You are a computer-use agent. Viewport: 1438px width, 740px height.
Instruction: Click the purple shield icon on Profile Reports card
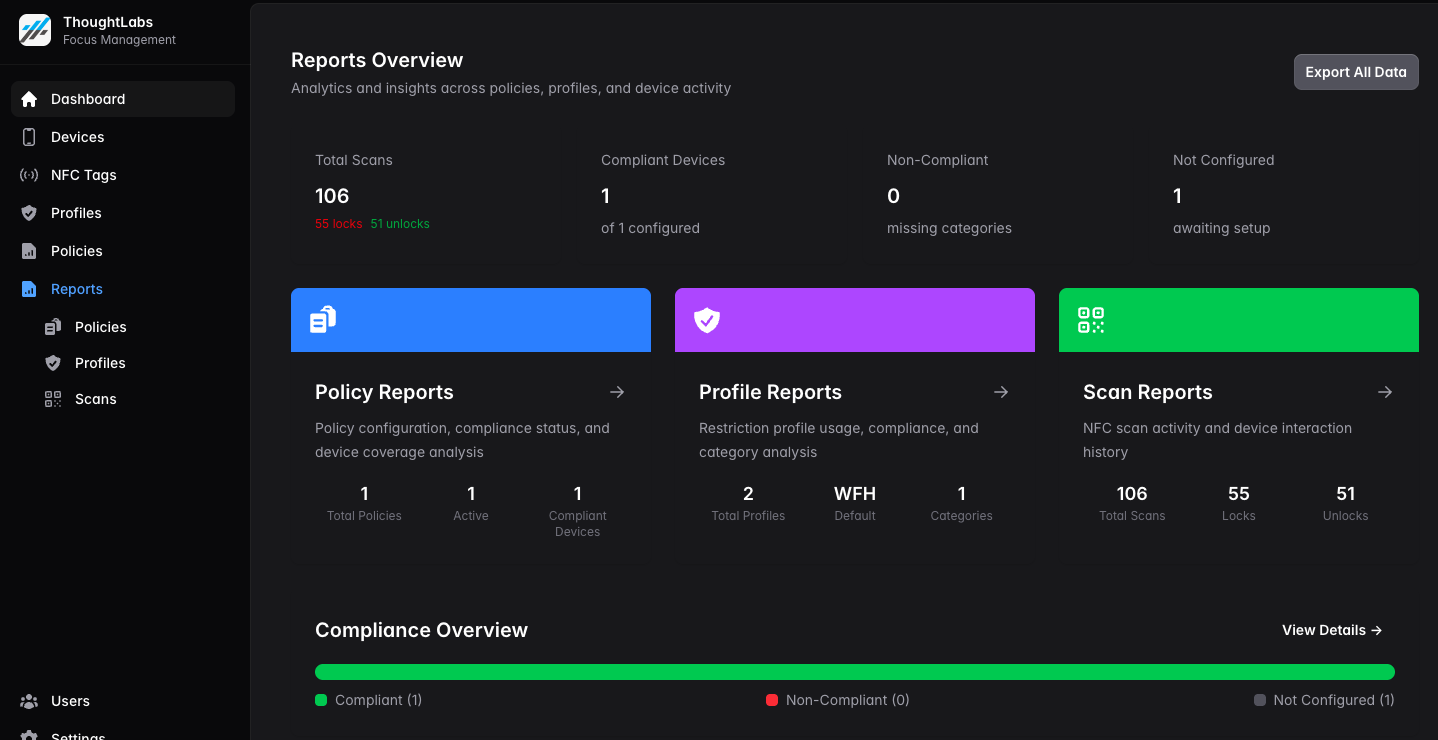tap(707, 320)
